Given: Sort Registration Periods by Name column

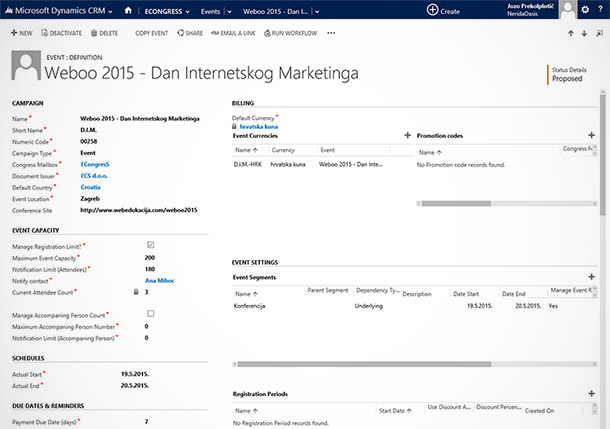Looking at the screenshot, I should click(x=246, y=411).
